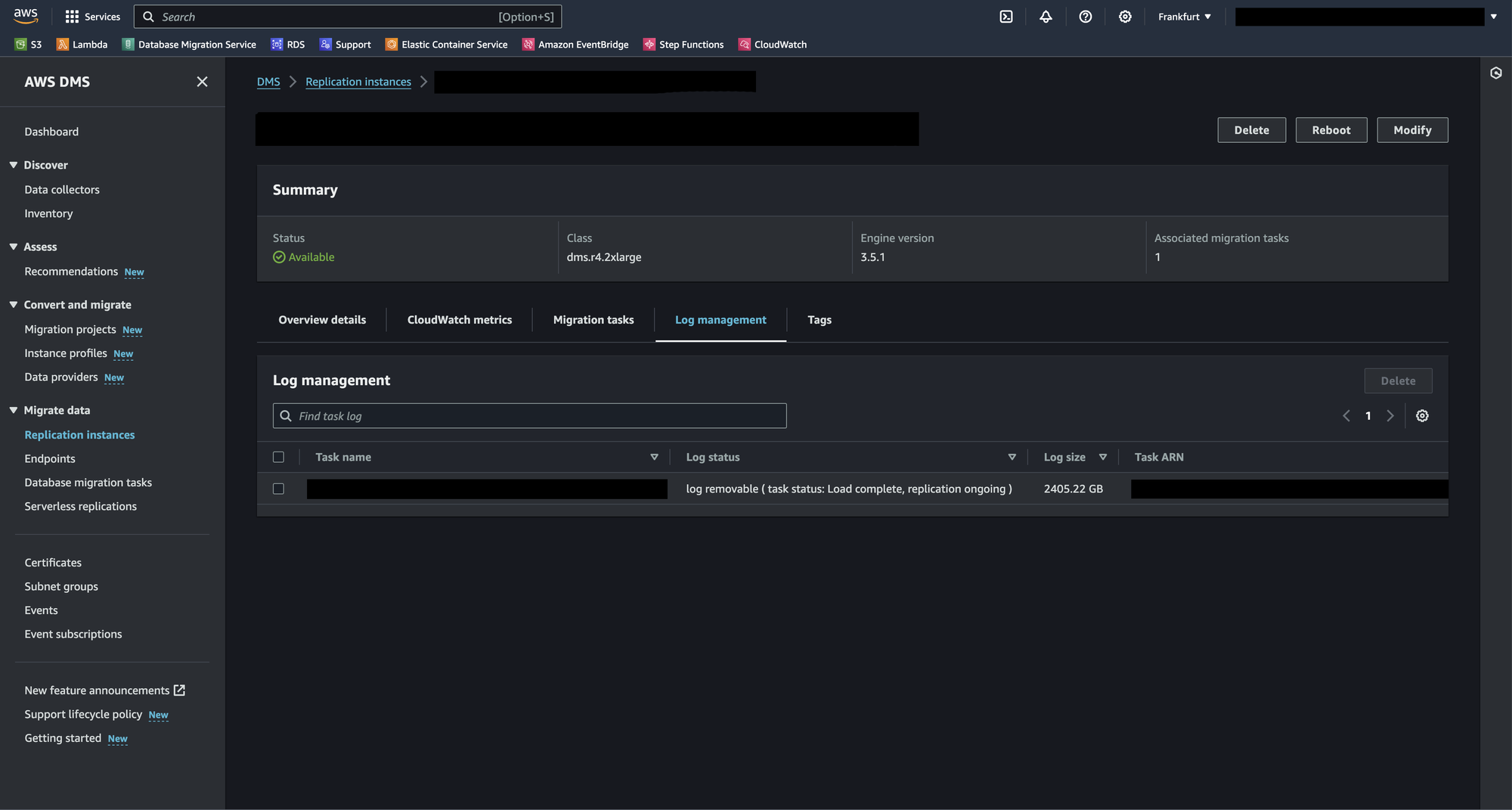1512x810 pixels.
Task: Open Support lifecycle policy link
Action: tap(83, 715)
